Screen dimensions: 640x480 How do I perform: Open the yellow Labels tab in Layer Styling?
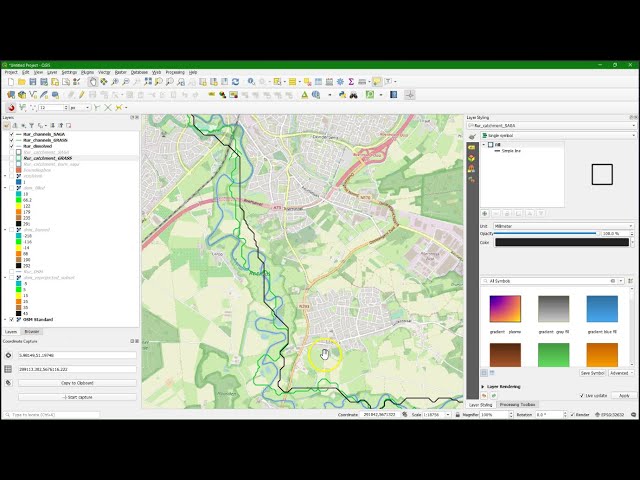pos(472,147)
